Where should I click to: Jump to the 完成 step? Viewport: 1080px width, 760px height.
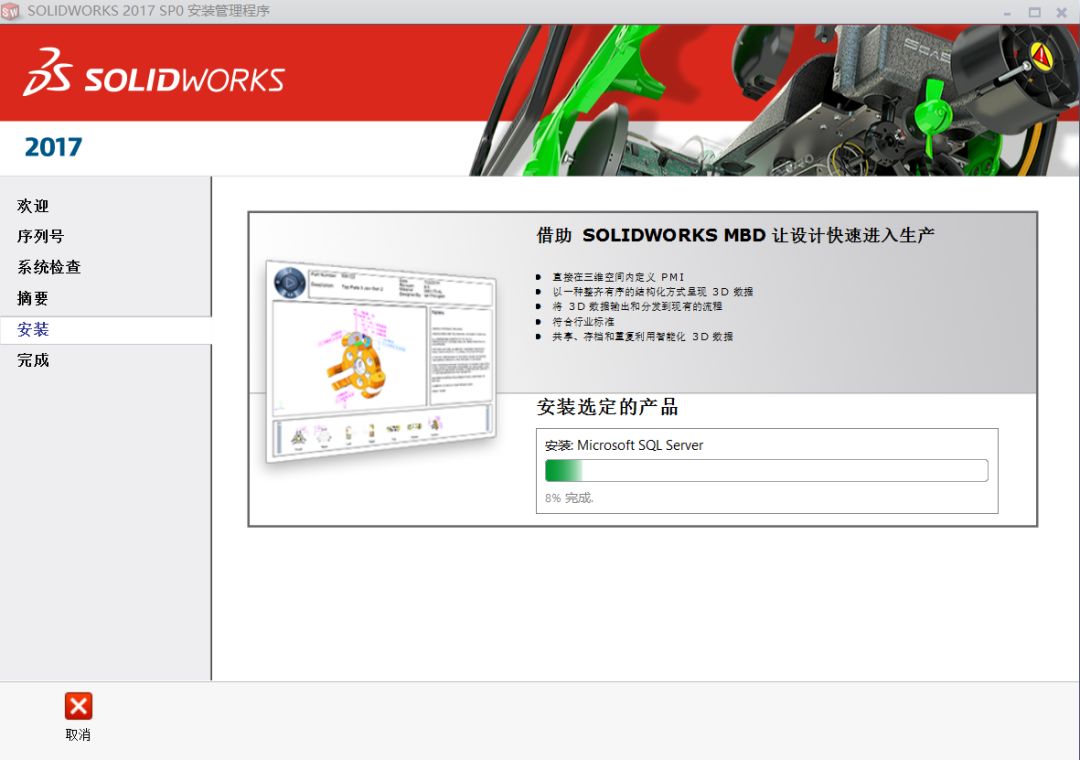point(33,360)
